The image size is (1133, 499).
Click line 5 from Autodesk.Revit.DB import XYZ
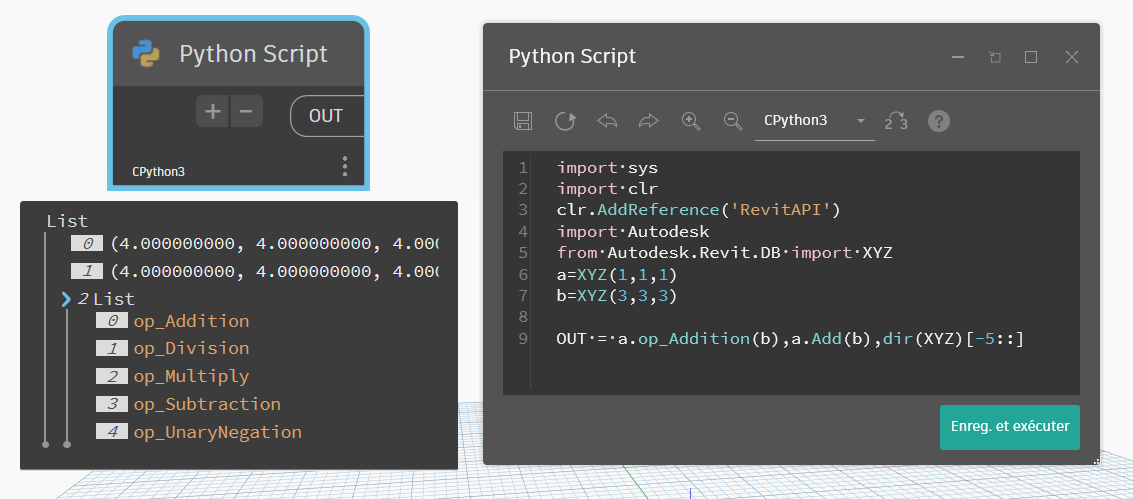725,253
